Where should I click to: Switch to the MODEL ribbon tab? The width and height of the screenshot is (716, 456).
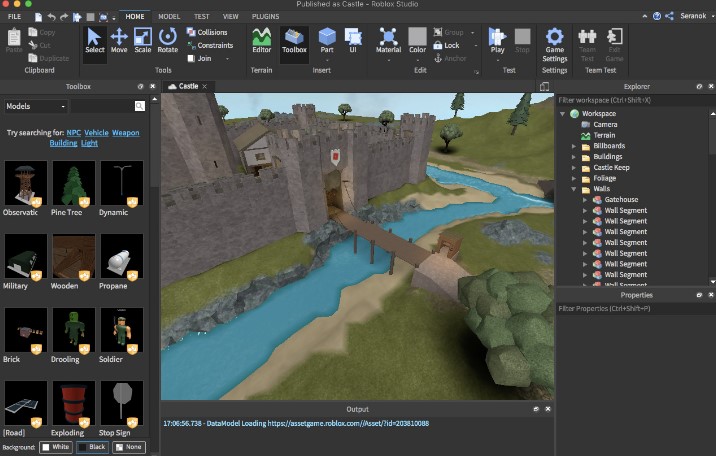tap(169, 16)
